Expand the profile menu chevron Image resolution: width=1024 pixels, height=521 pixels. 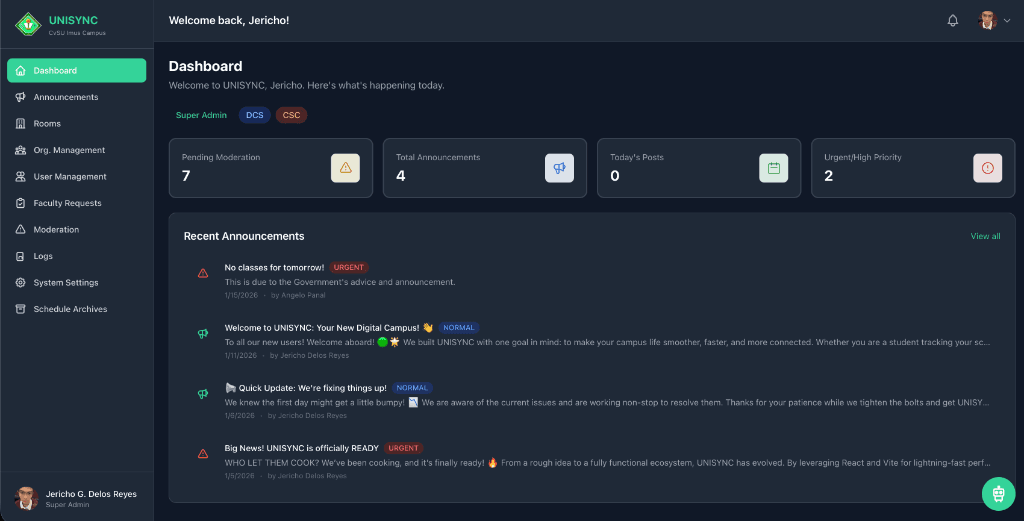click(1007, 20)
